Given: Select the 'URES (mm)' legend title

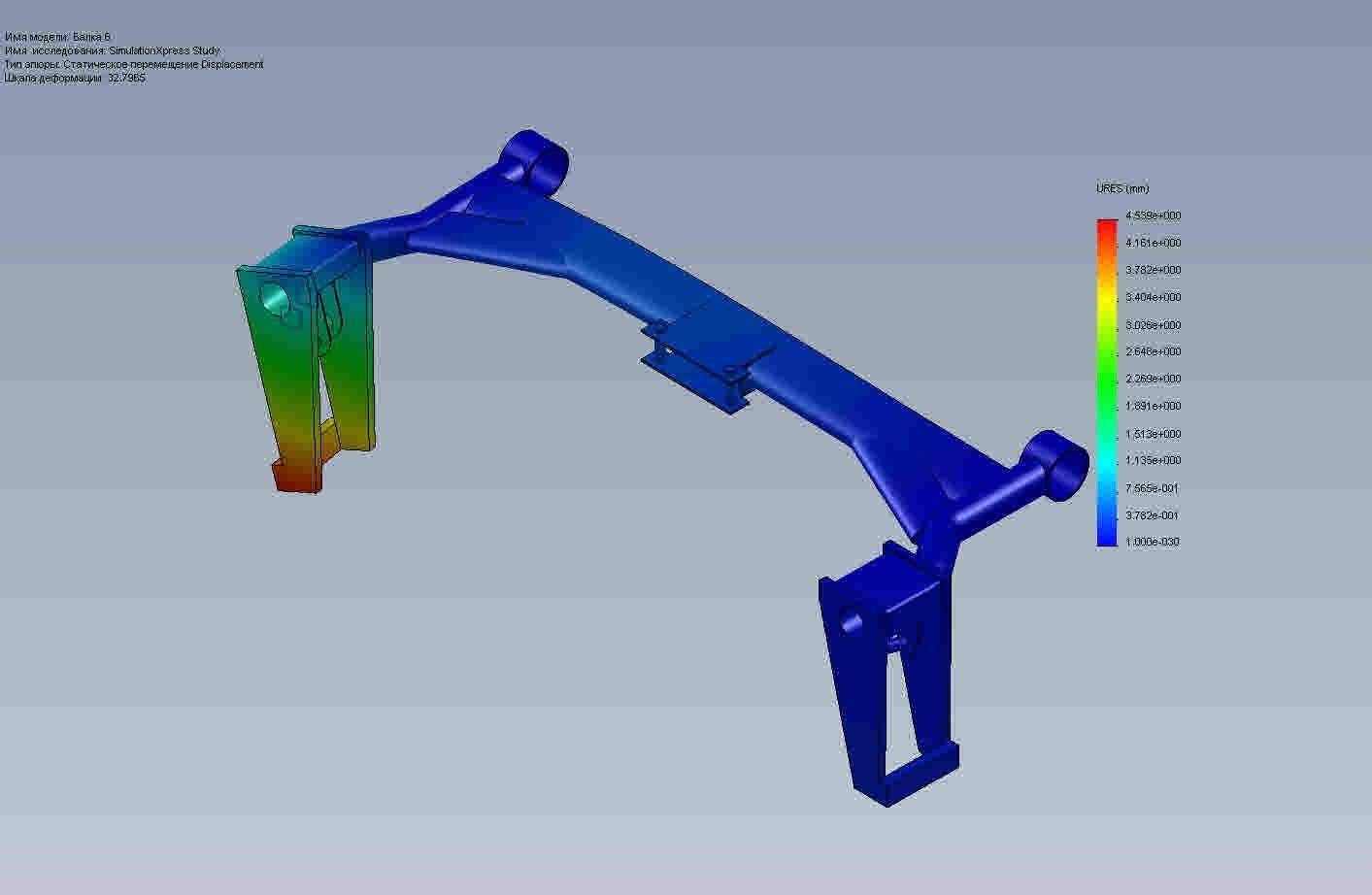Looking at the screenshot, I should pyautogui.click(x=1122, y=188).
